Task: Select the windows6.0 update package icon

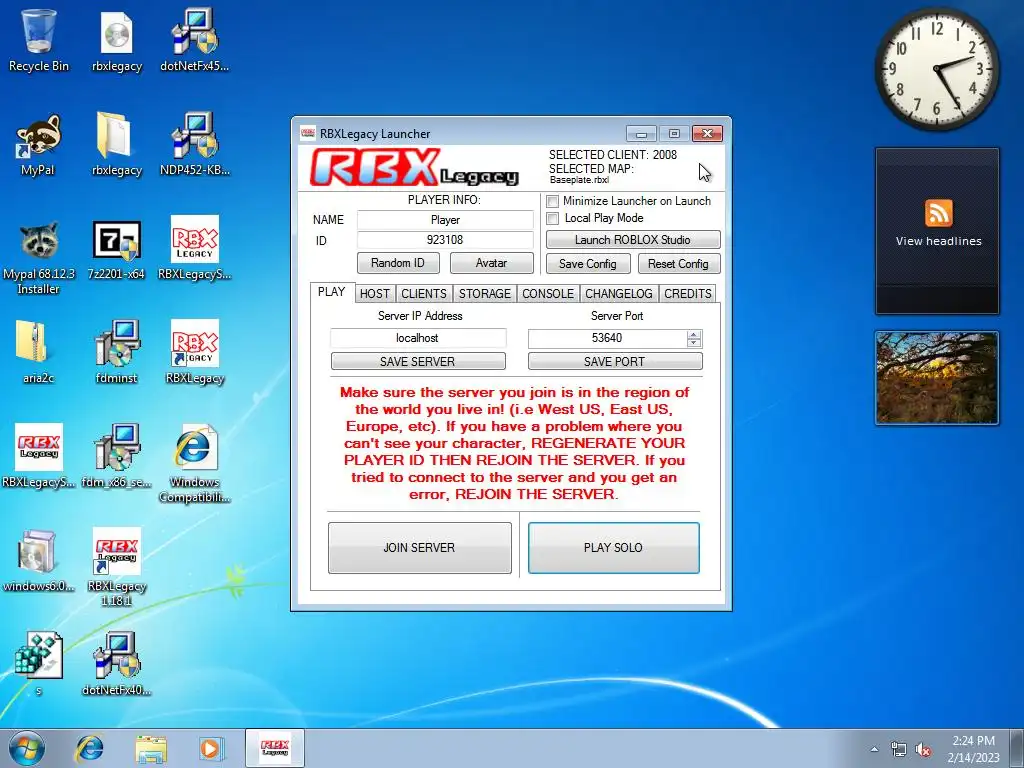Action: (39, 560)
